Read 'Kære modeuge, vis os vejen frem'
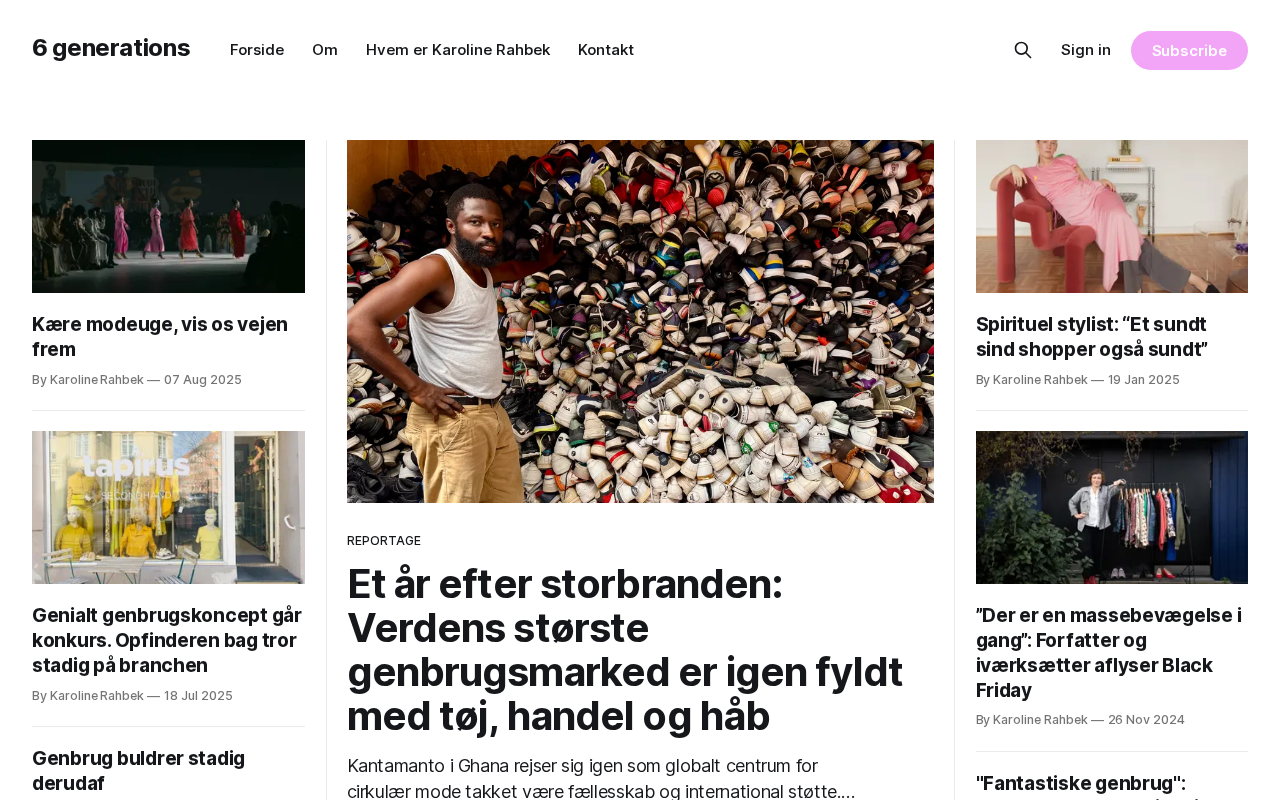 pyautogui.click(x=160, y=337)
